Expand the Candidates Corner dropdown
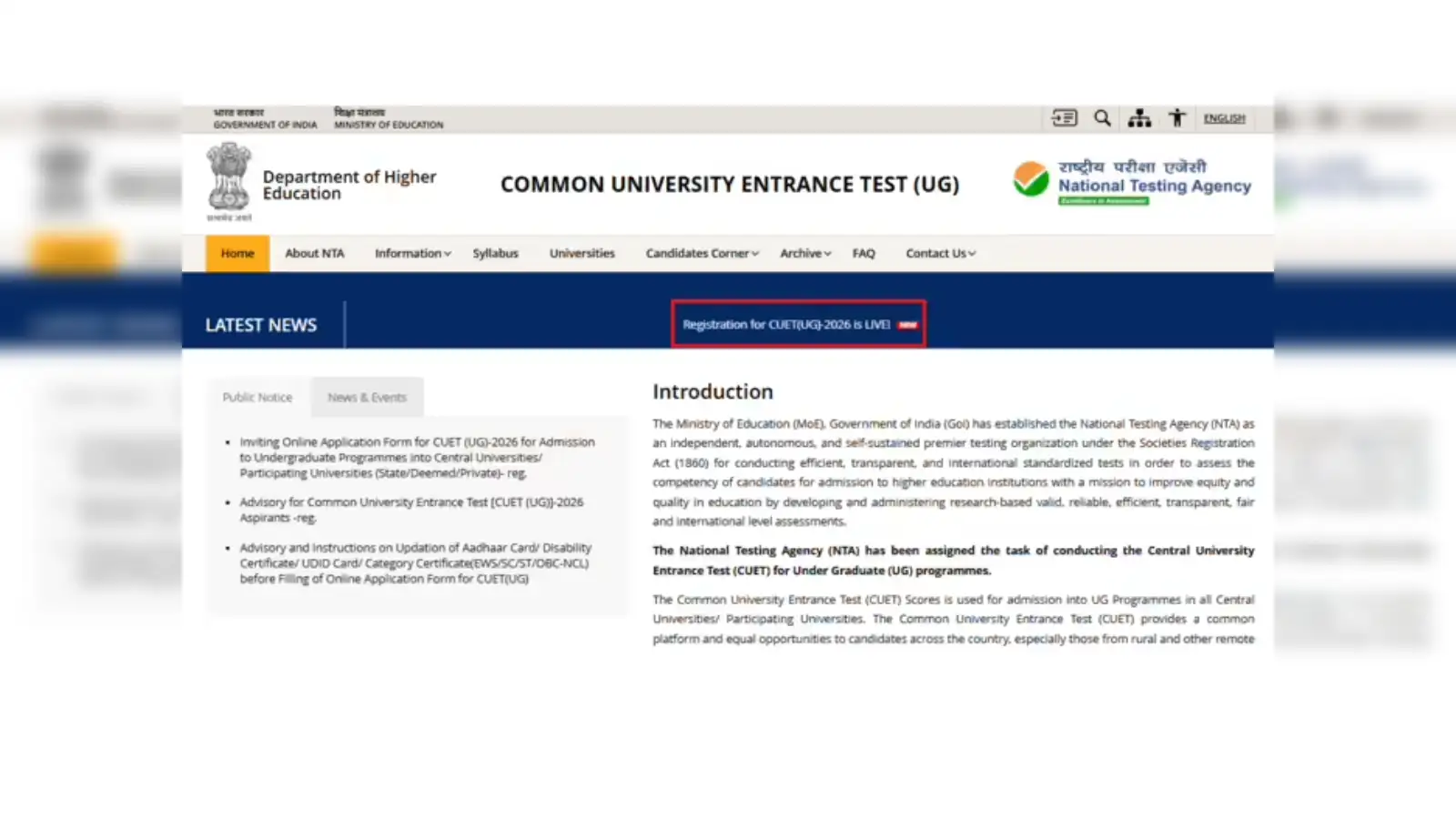This screenshot has width=1456, height=819. point(702,254)
